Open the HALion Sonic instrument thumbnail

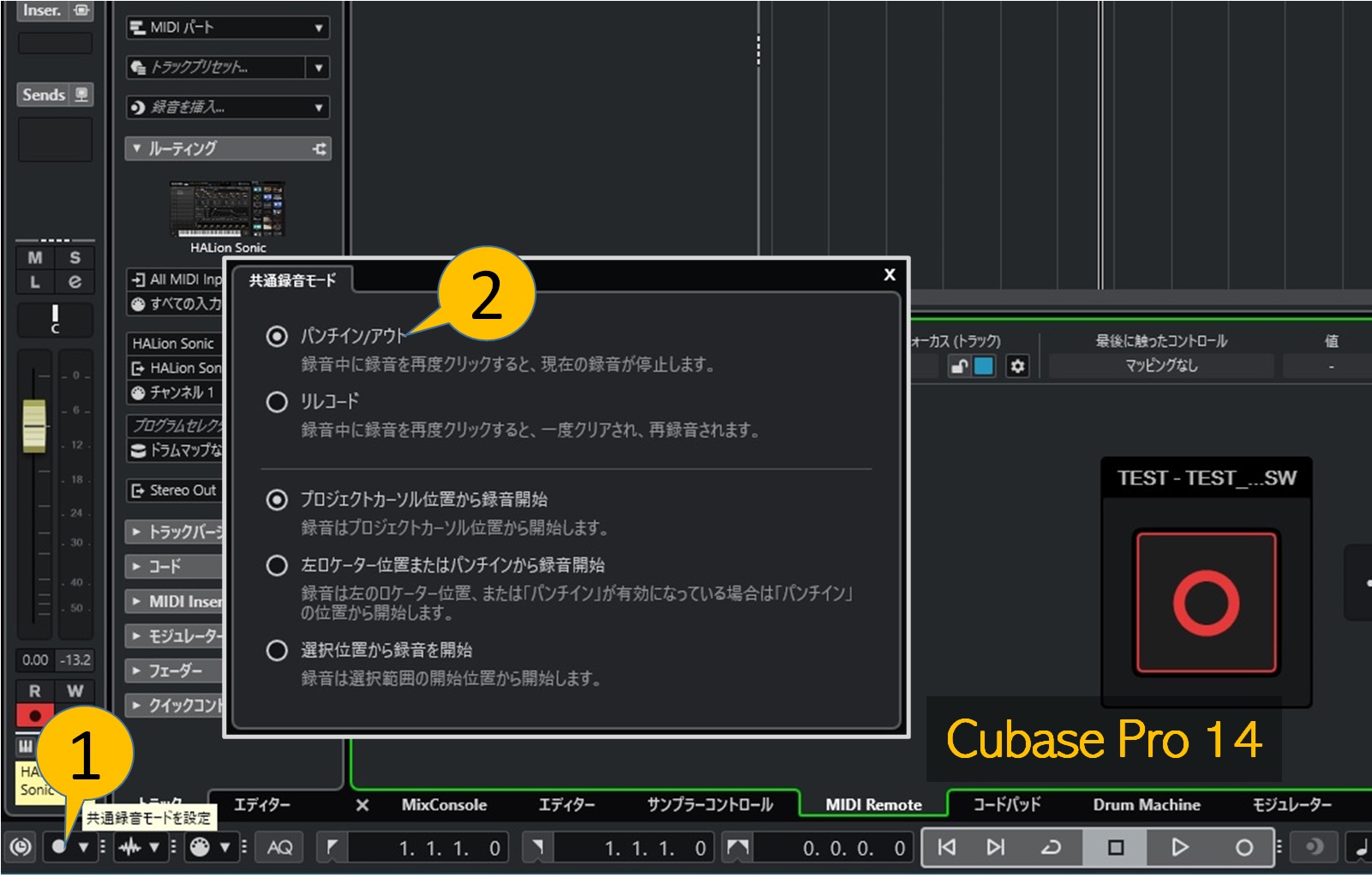coord(227,208)
